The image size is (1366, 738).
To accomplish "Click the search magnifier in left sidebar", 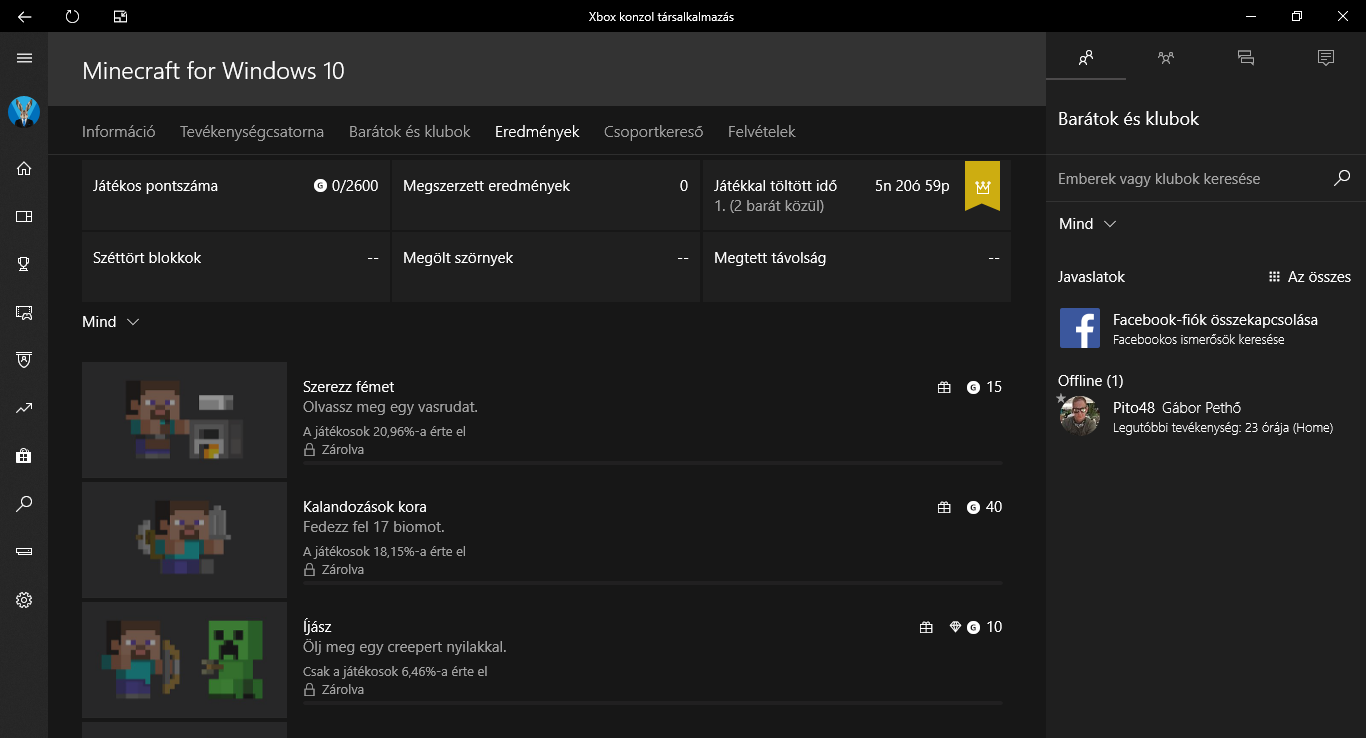I will pos(24,504).
